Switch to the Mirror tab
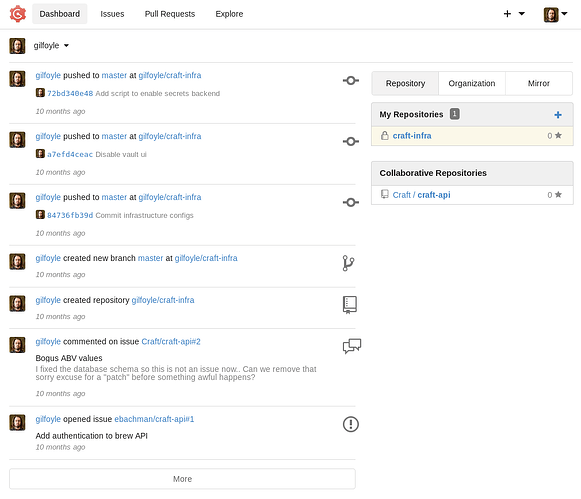581x499 pixels. [x=538, y=83]
